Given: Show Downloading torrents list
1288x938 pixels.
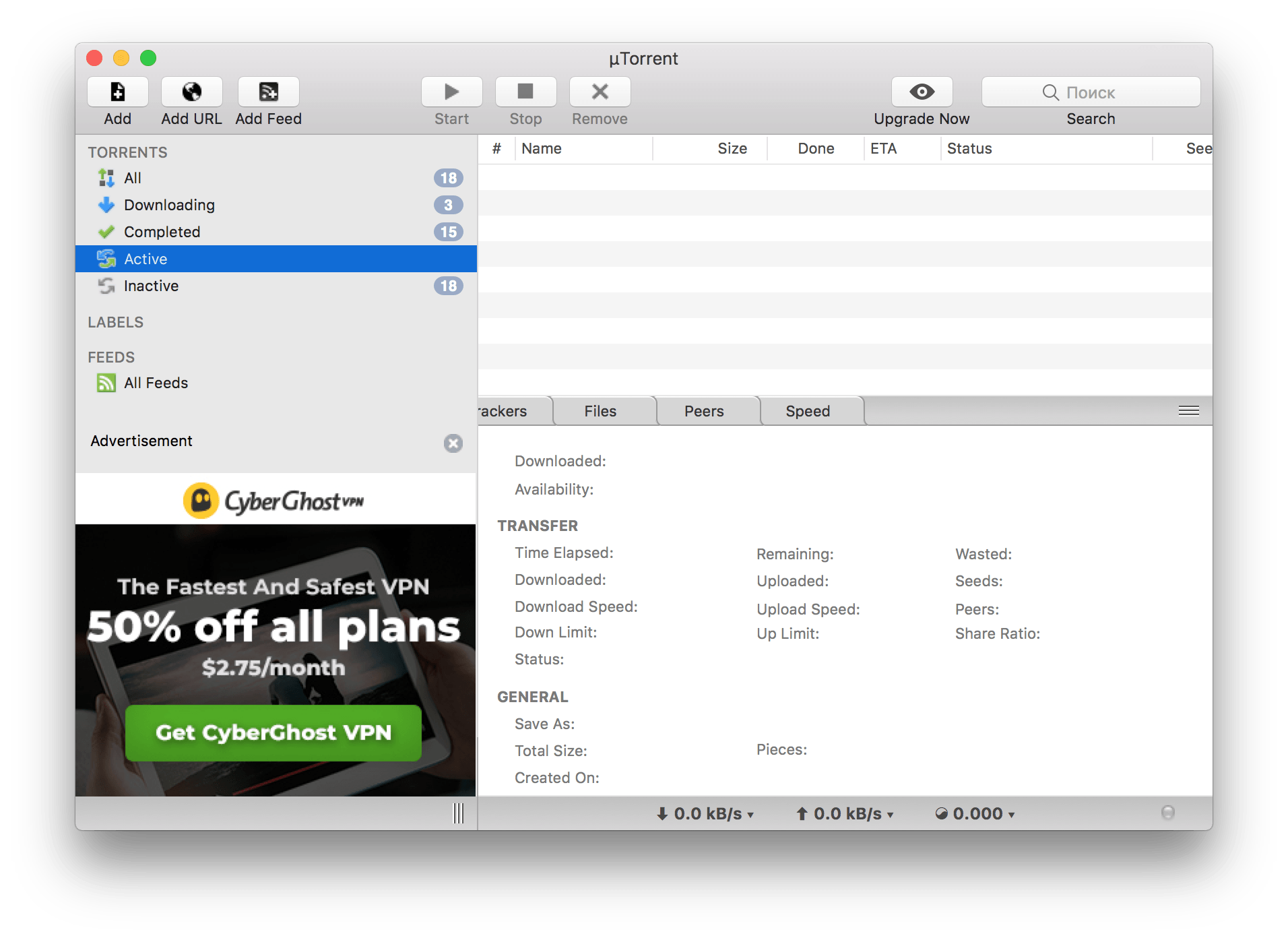Looking at the screenshot, I should [x=276, y=205].
